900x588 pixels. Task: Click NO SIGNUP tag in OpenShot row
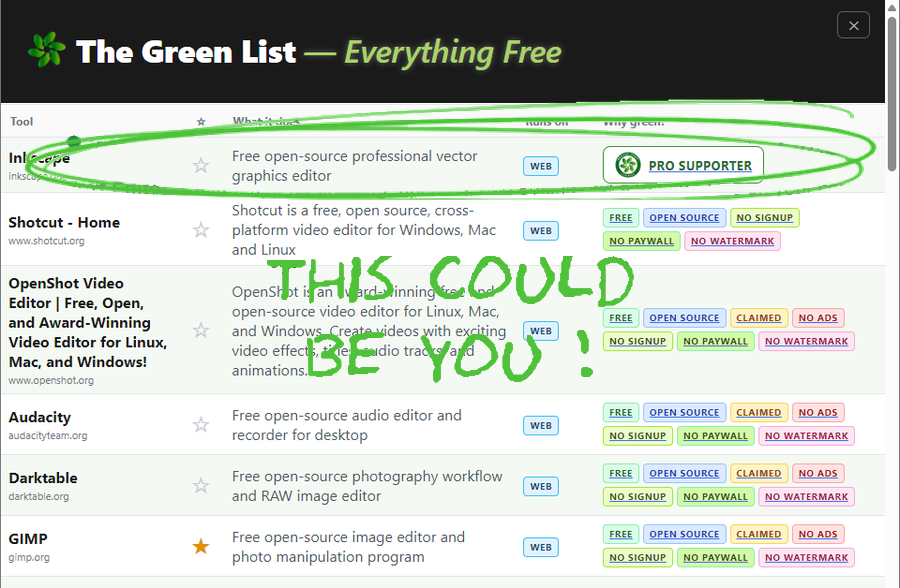(637, 341)
